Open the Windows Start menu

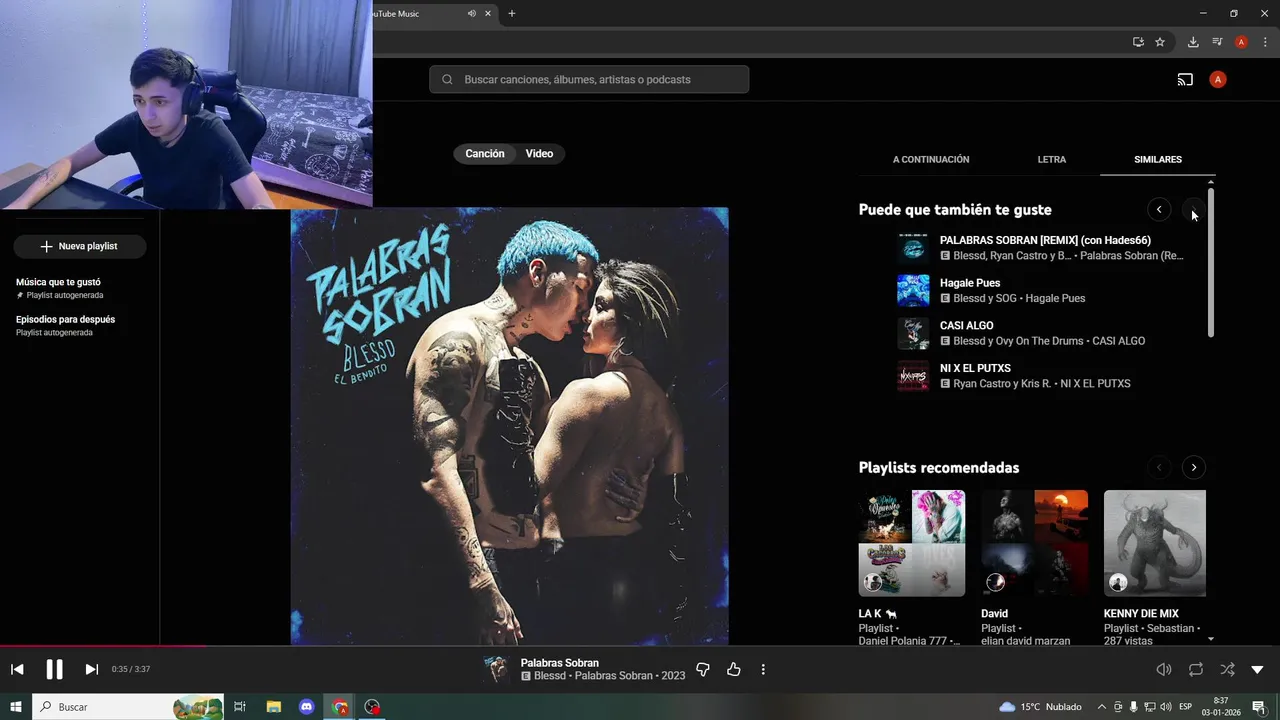click(16, 707)
